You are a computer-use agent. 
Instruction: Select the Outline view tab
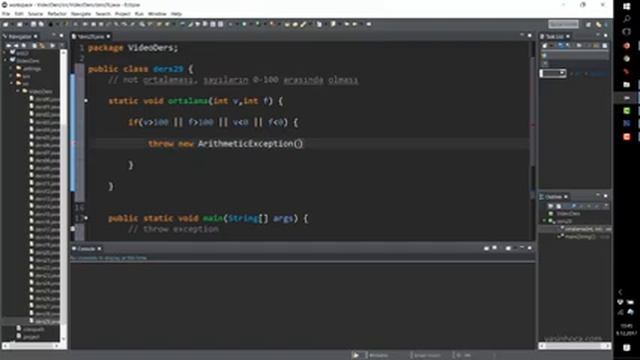[553, 197]
